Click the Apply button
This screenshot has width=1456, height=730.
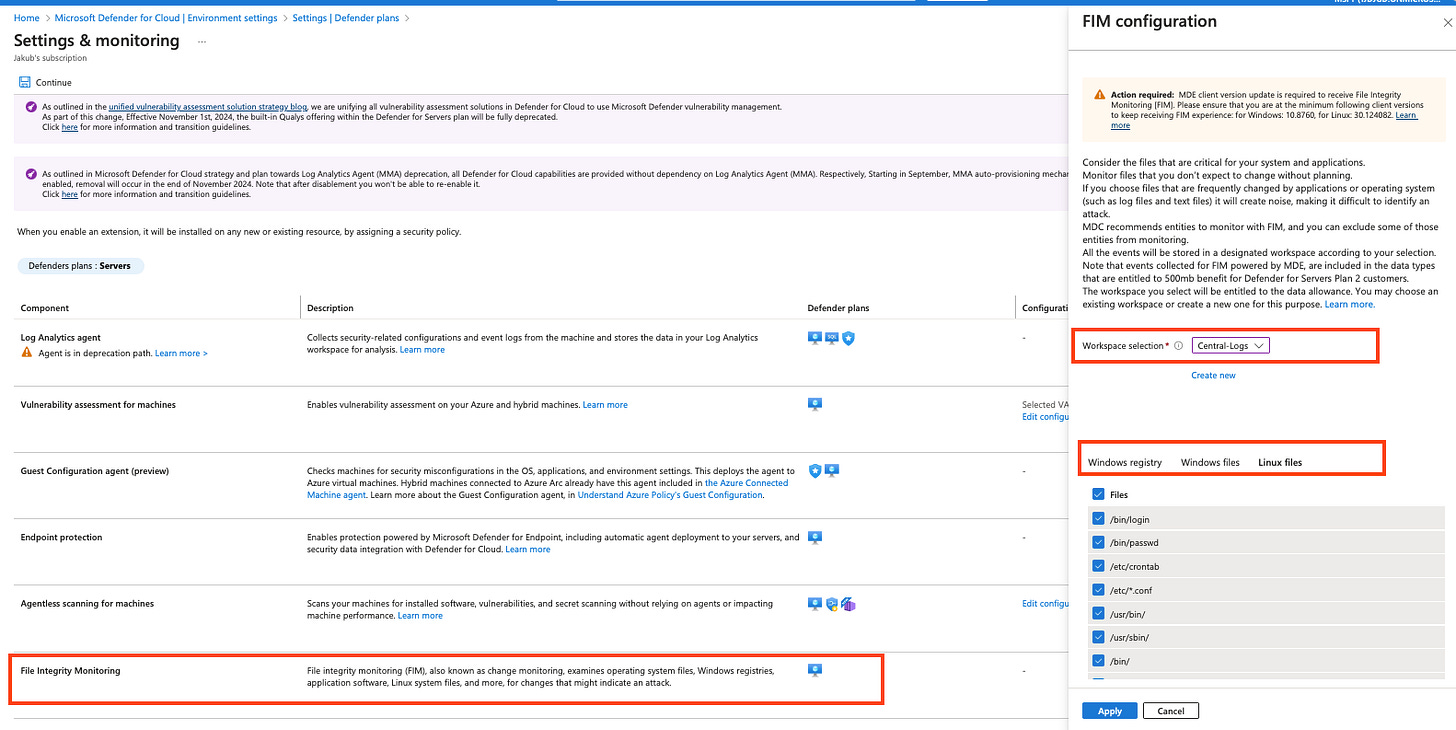(1109, 711)
